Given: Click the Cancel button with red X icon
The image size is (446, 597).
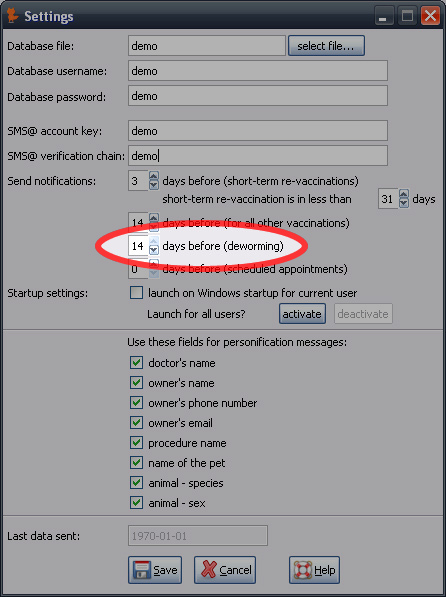Looking at the screenshot, I should (x=225, y=570).
